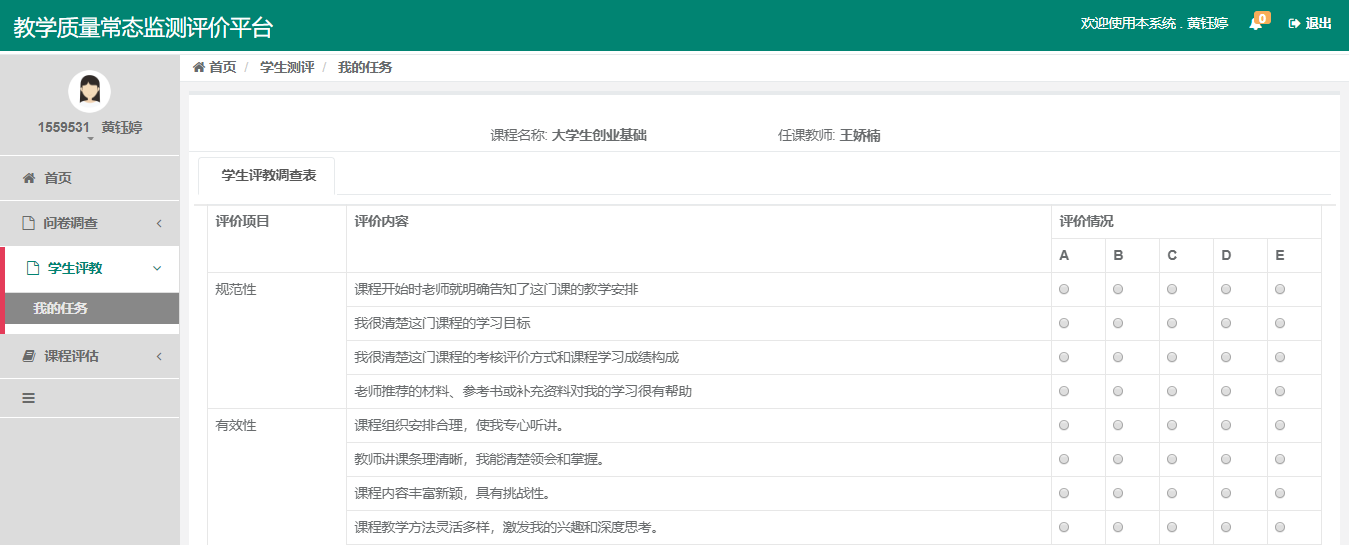Select option B for 课程组织安排合理 row

[x=1118, y=425]
